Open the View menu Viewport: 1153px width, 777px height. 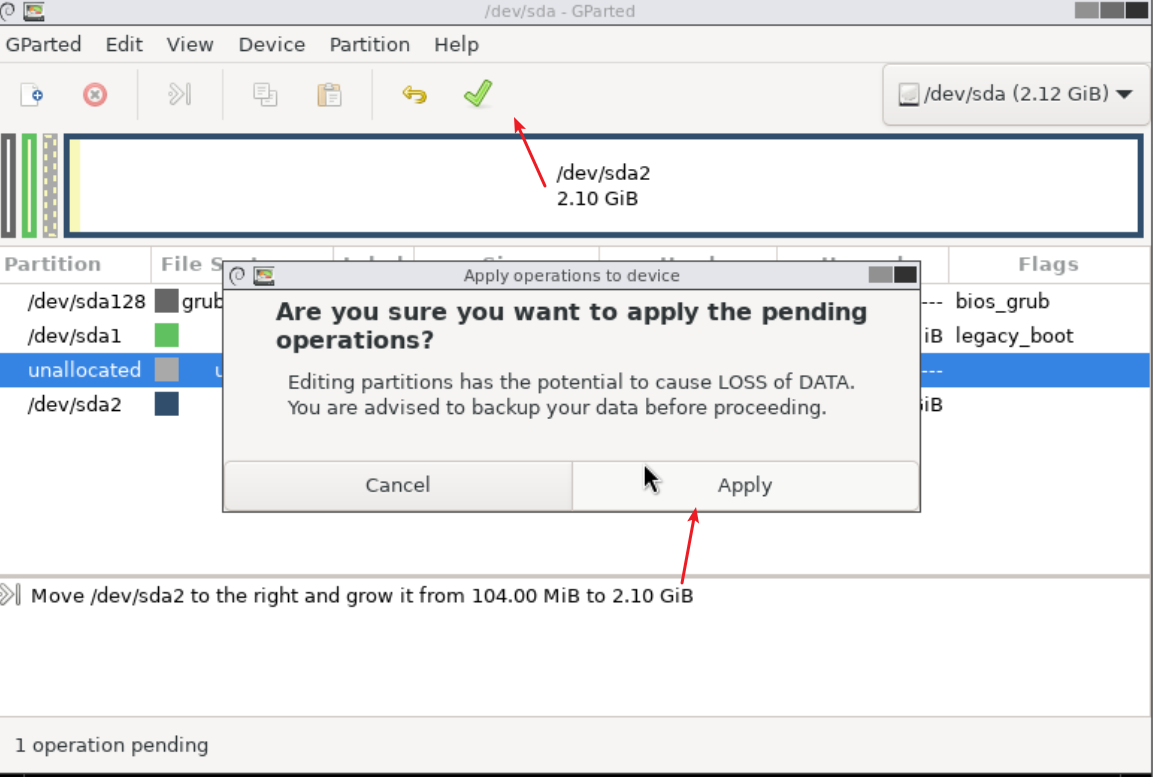[x=190, y=45]
